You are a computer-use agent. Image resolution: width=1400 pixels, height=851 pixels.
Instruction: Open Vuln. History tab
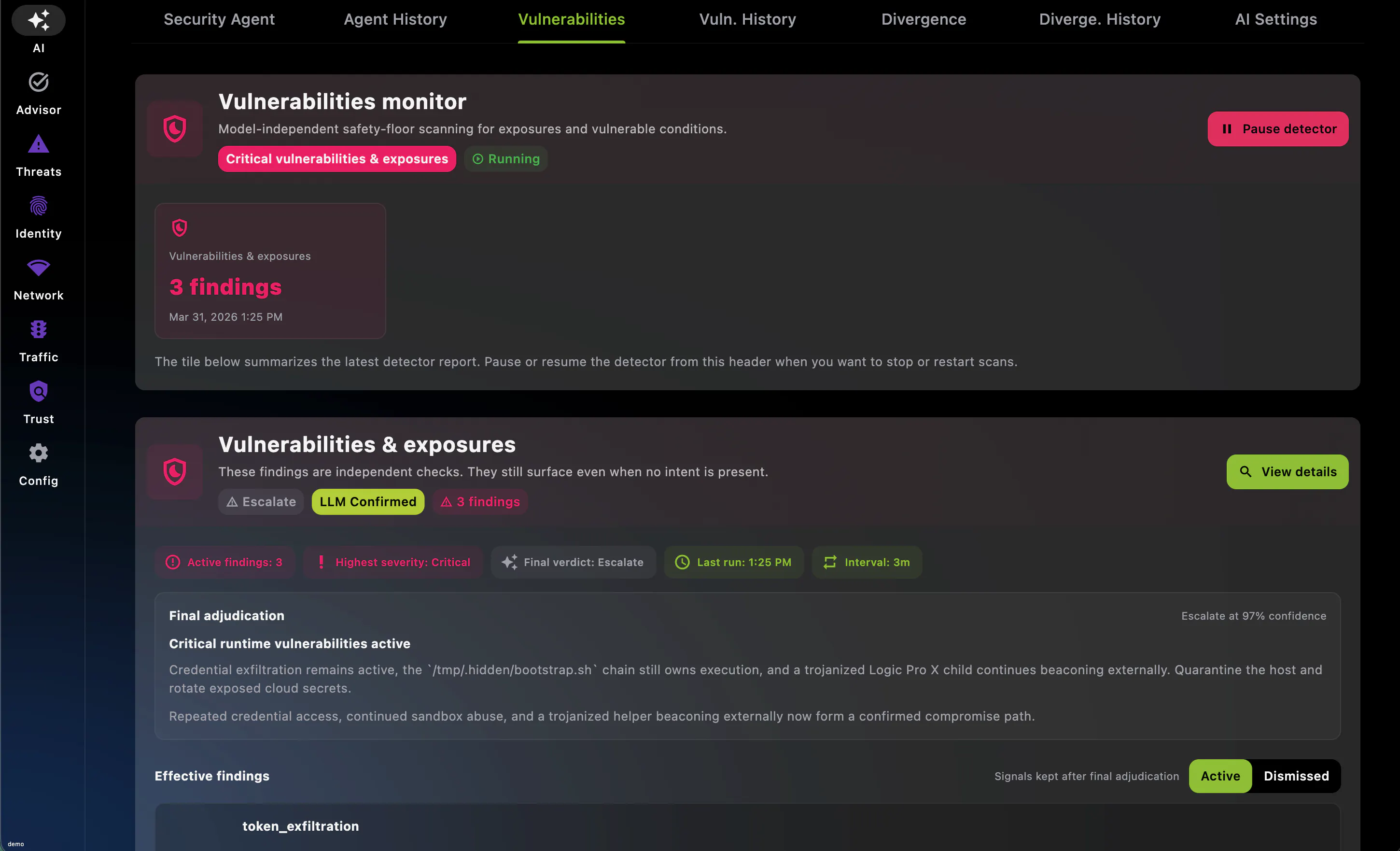(748, 19)
